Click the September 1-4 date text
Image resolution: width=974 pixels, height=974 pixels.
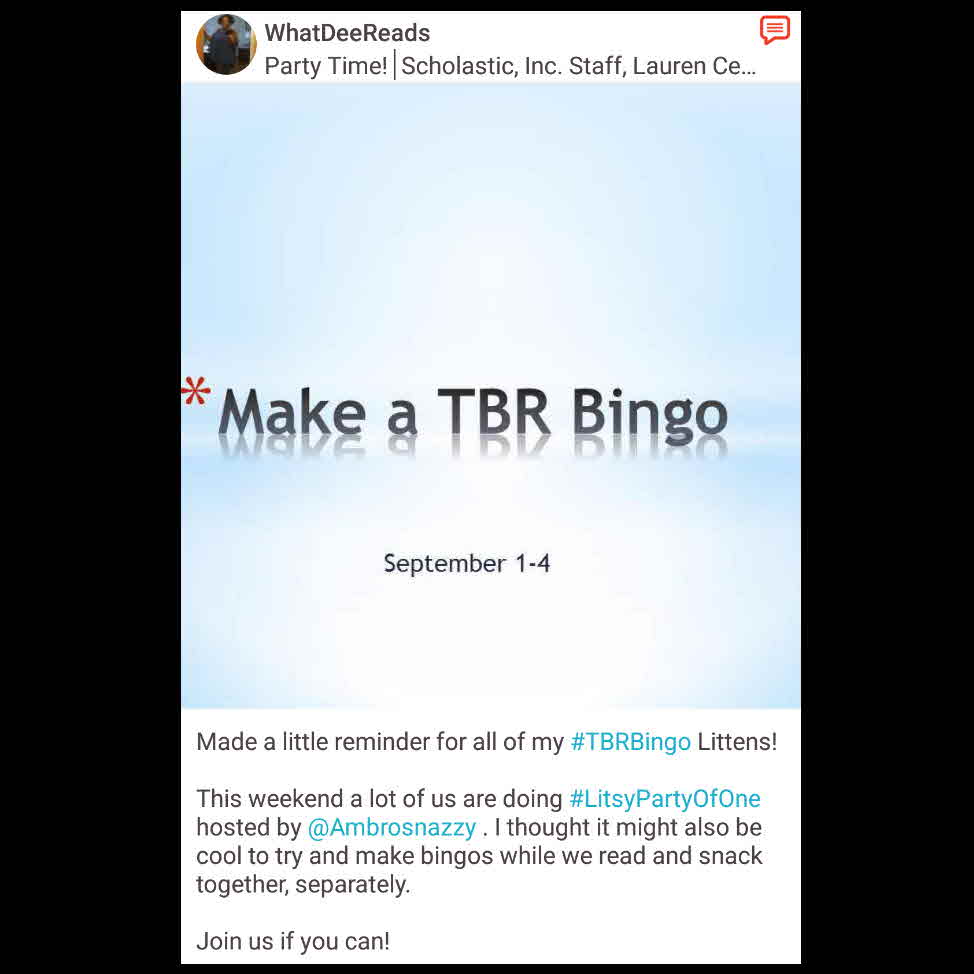pos(467,564)
